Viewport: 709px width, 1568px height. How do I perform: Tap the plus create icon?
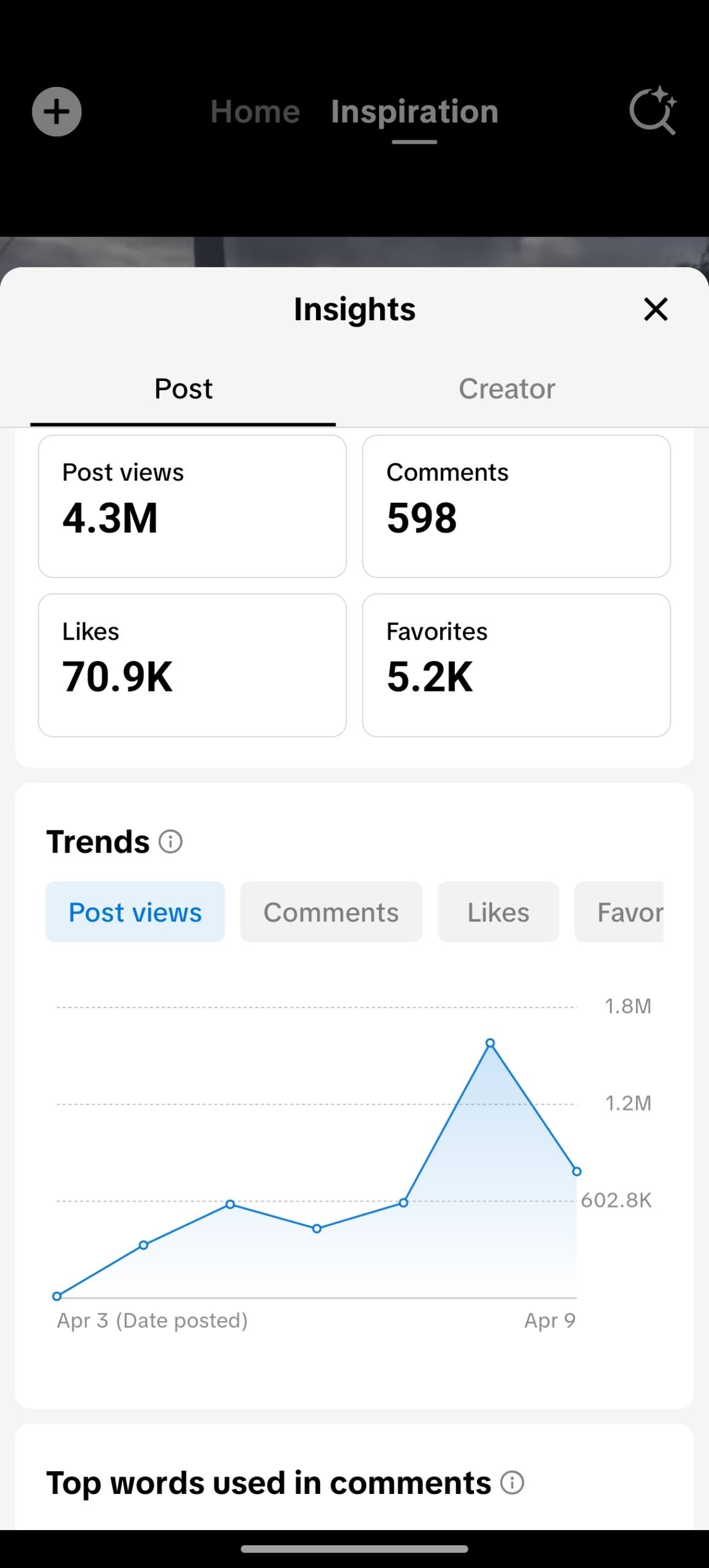coord(57,111)
